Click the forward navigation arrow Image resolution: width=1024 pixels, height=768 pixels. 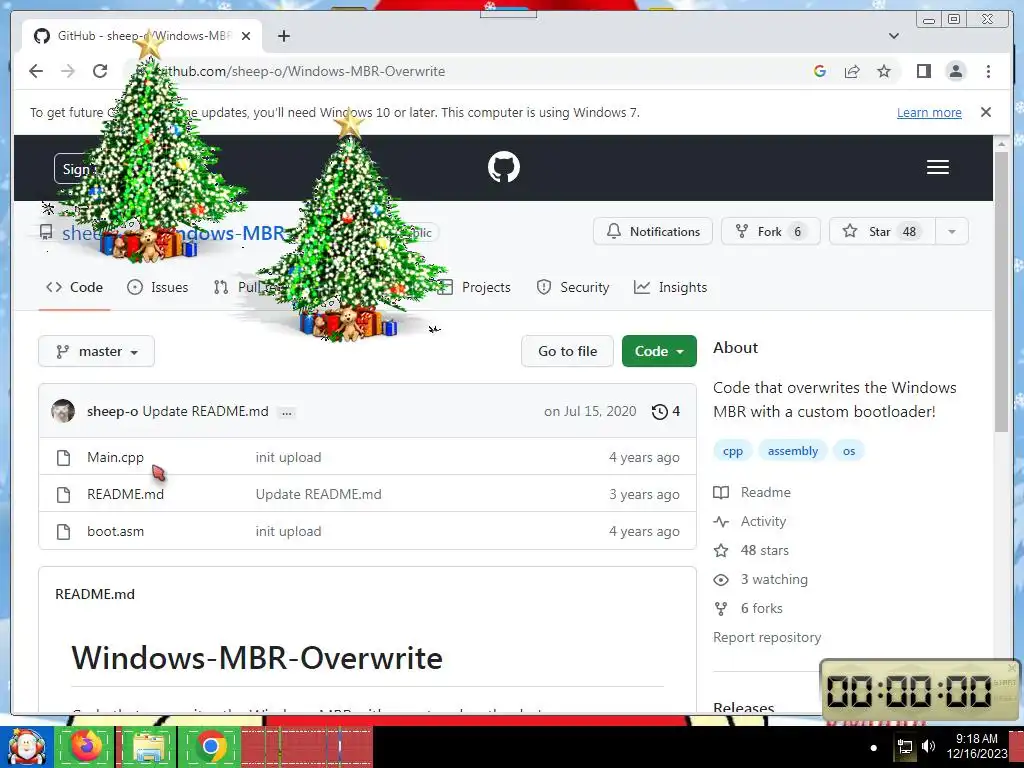68,71
